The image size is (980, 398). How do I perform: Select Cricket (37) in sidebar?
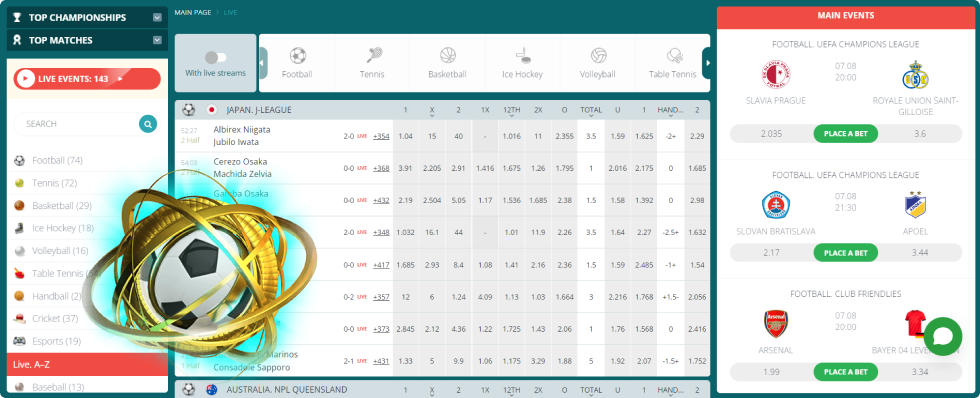pyautogui.click(x=55, y=319)
